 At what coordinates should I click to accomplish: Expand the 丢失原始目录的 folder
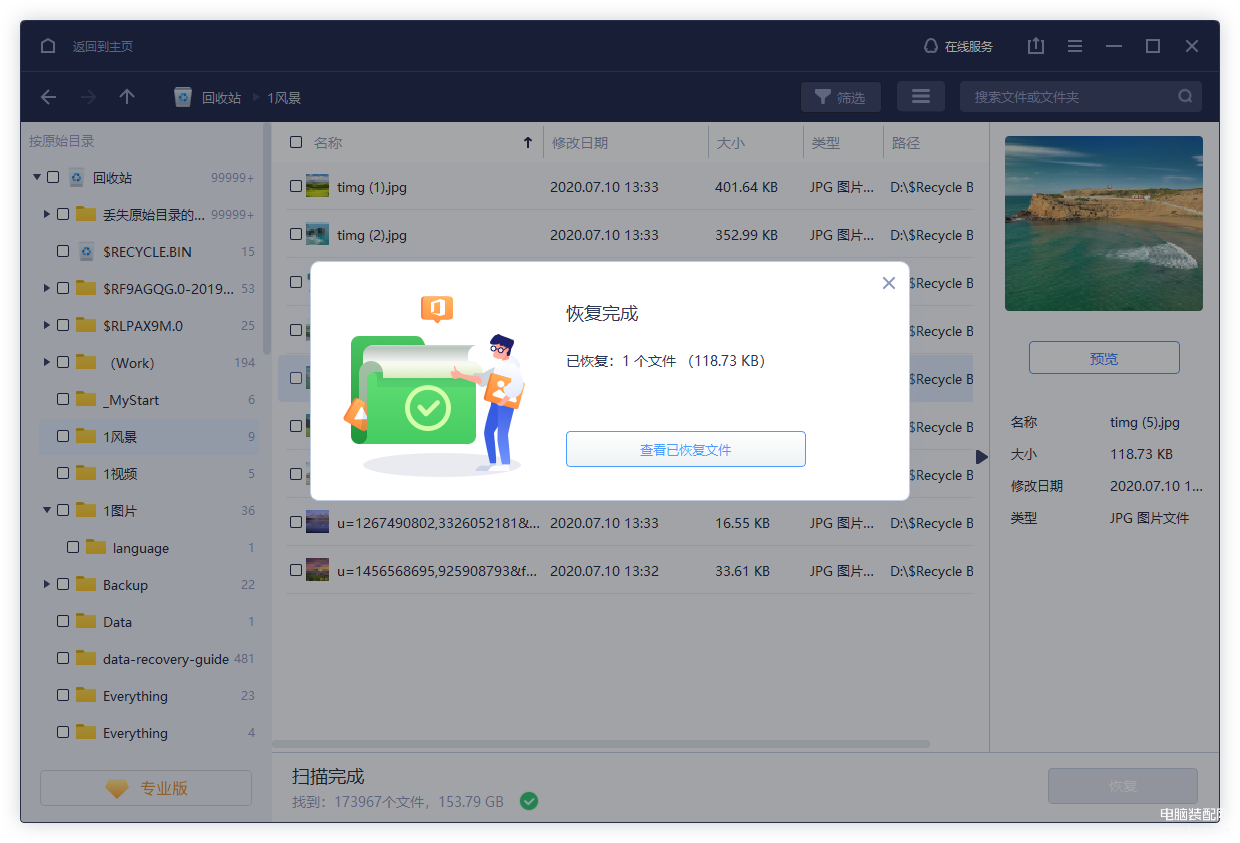tap(47, 214)
